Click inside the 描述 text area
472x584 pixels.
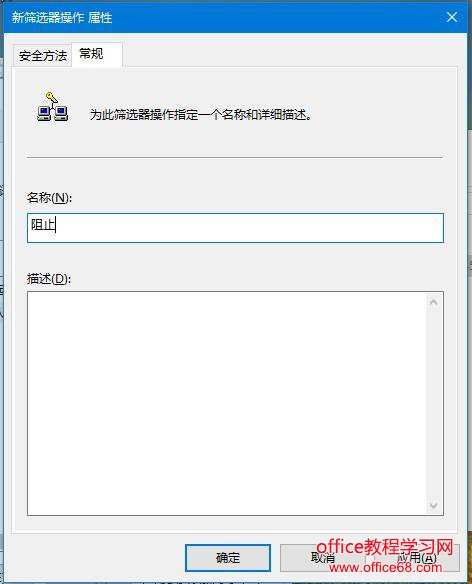(227, 404)
